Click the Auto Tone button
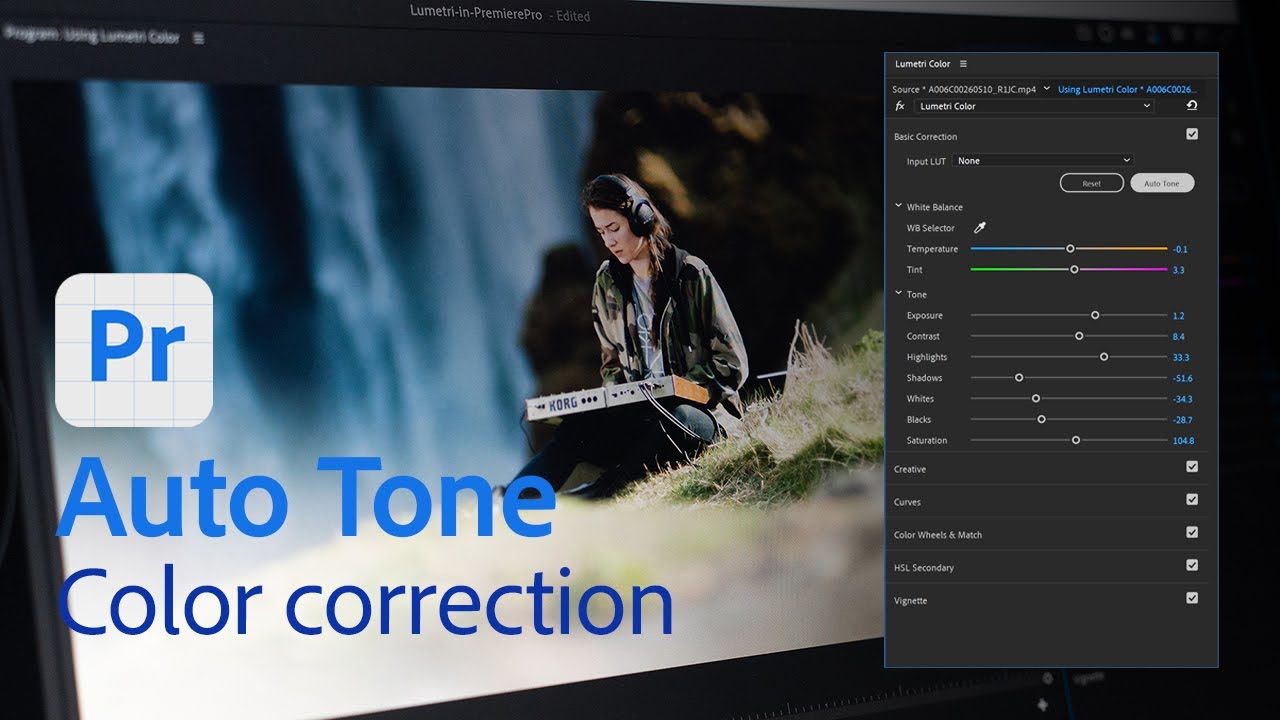The image size is (1280, 720). tap(1162, 184)
